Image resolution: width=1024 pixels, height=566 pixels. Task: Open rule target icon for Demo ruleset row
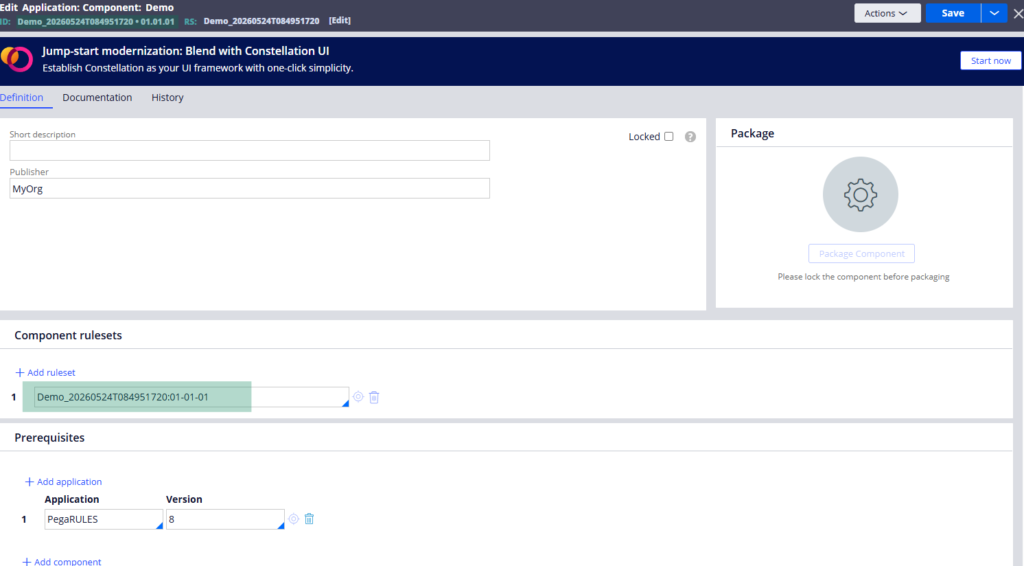(358, 396)
